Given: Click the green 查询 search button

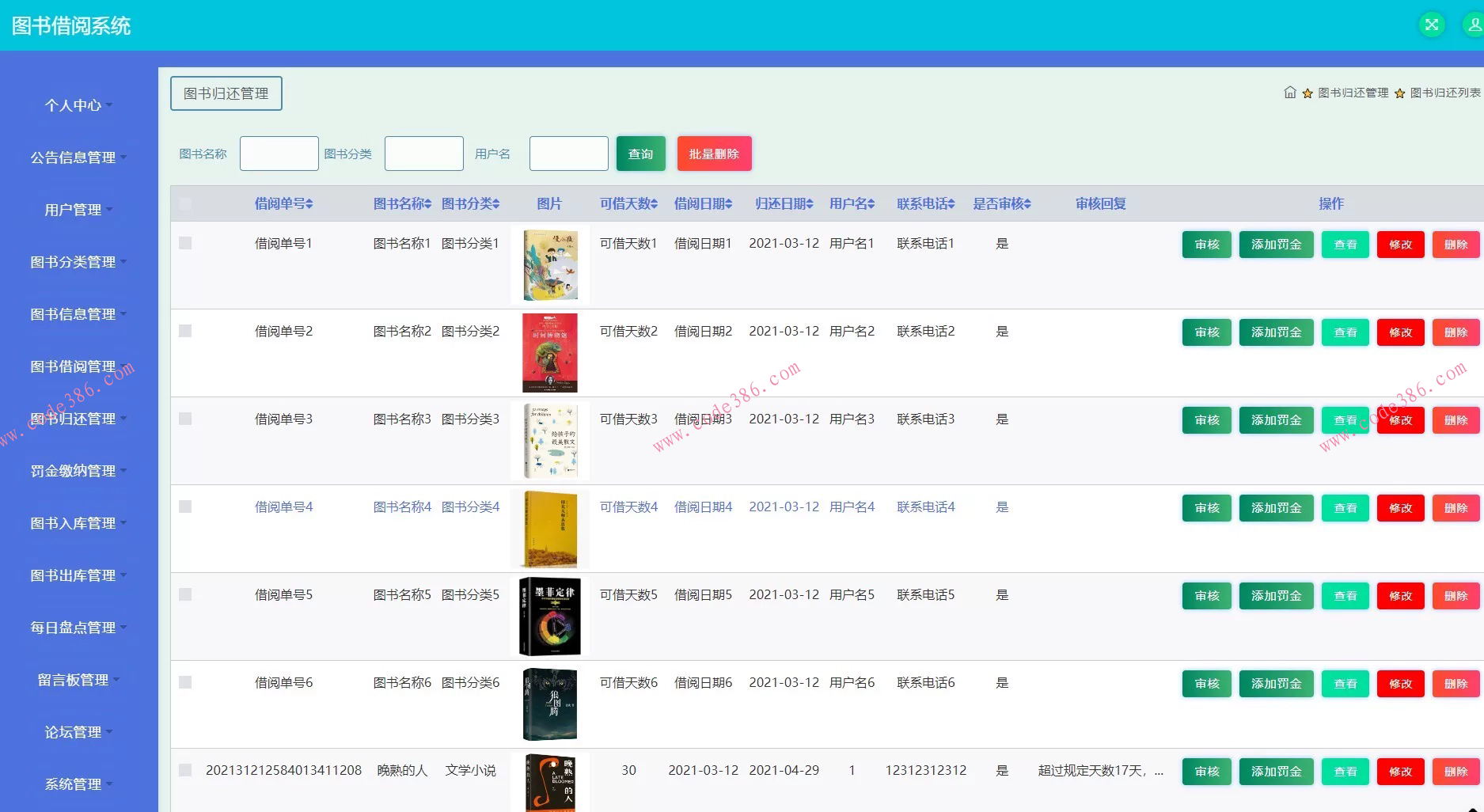Looking at the screenshot, I should (640, 153).
